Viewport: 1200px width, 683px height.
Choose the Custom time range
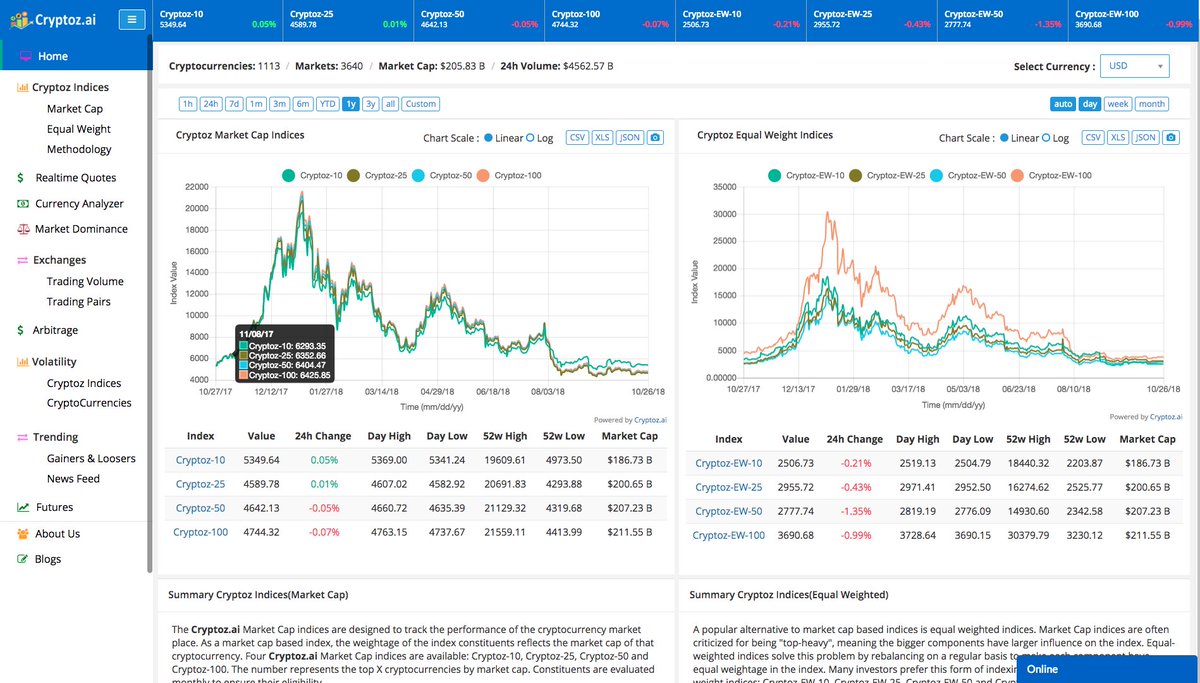(421, 104)
